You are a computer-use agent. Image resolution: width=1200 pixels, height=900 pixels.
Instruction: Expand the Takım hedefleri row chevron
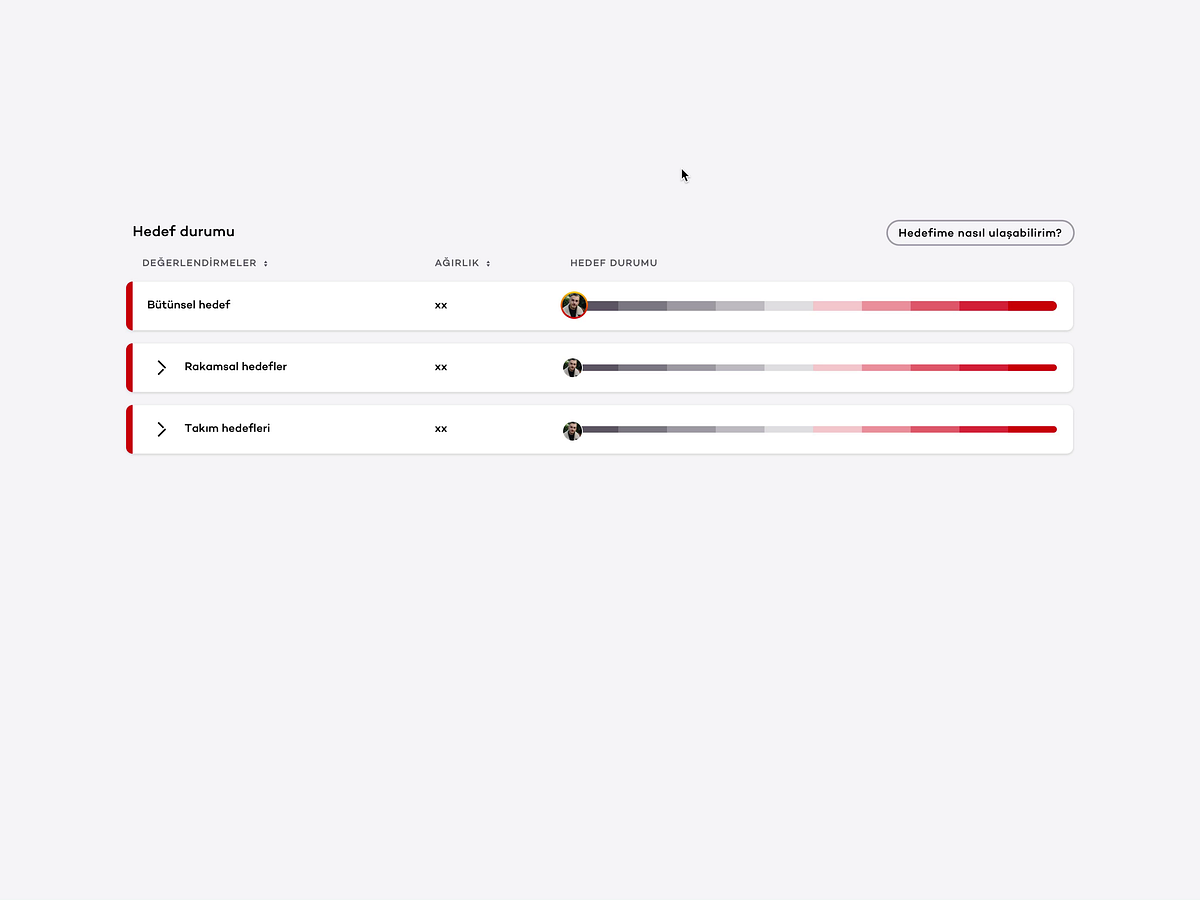[162, 429]
